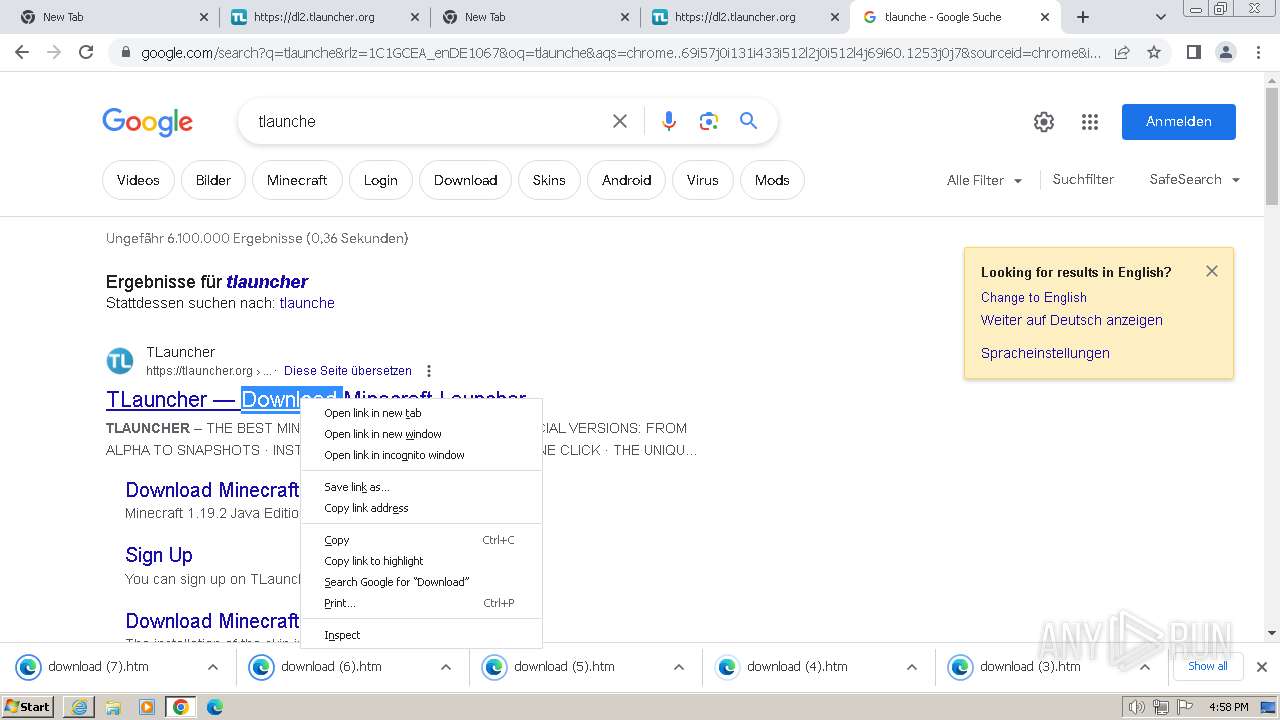Viewport: 1280px width, 720px height.
Task: Click the browser address bar URL
Action: 620,52
